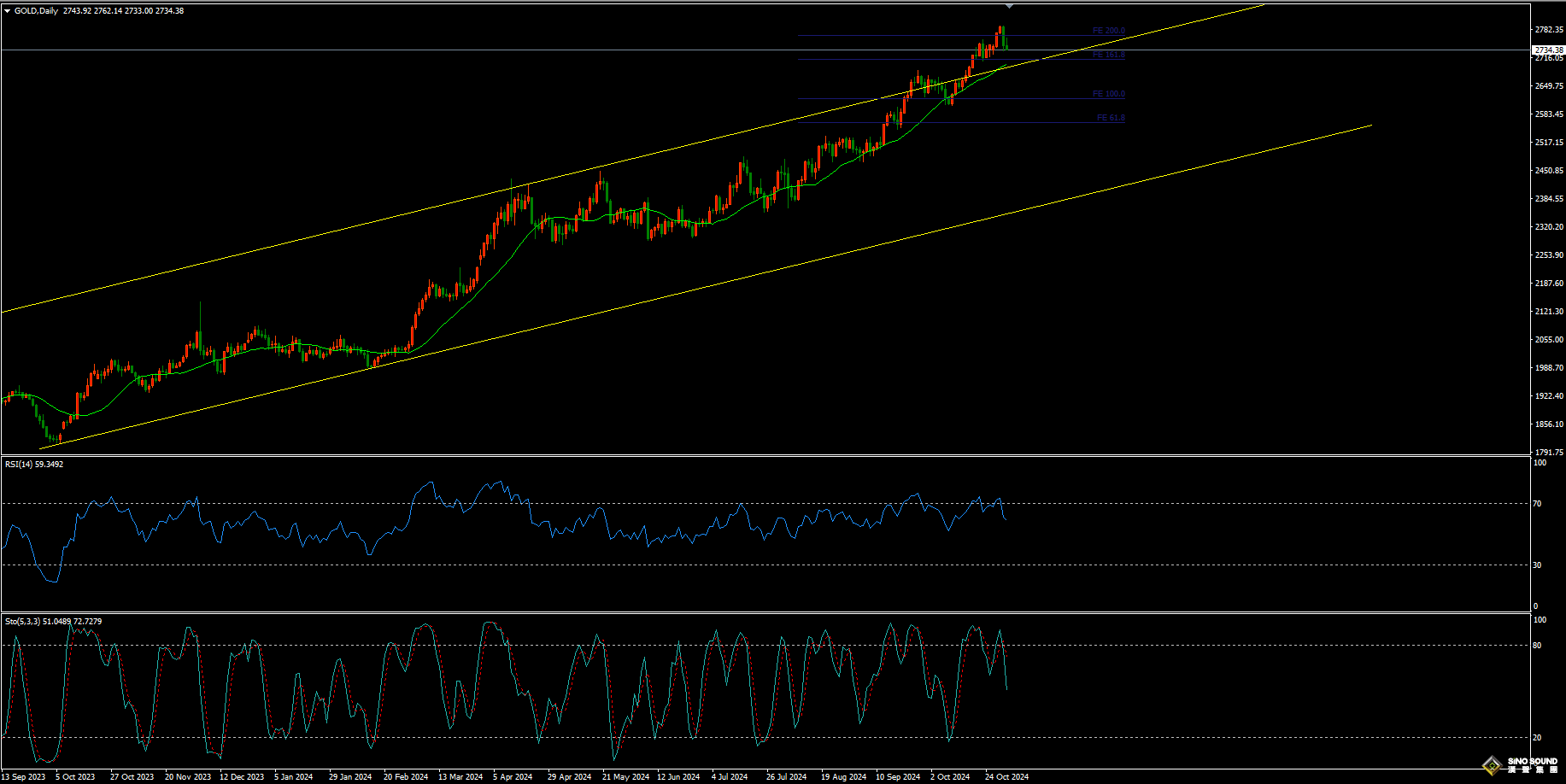Click the 13 Mar 2024 date label

(460, 777)
